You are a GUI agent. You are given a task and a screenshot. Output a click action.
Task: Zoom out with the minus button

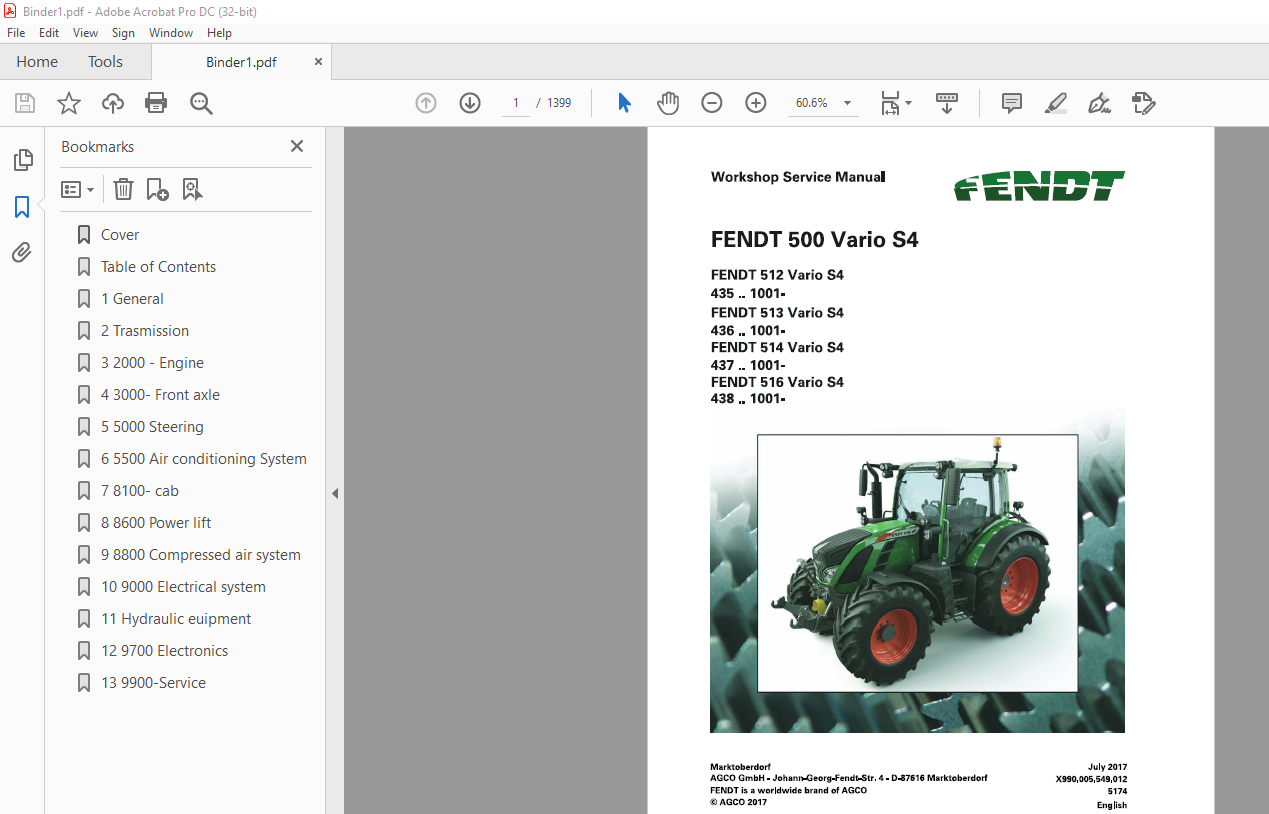[712, 103]
